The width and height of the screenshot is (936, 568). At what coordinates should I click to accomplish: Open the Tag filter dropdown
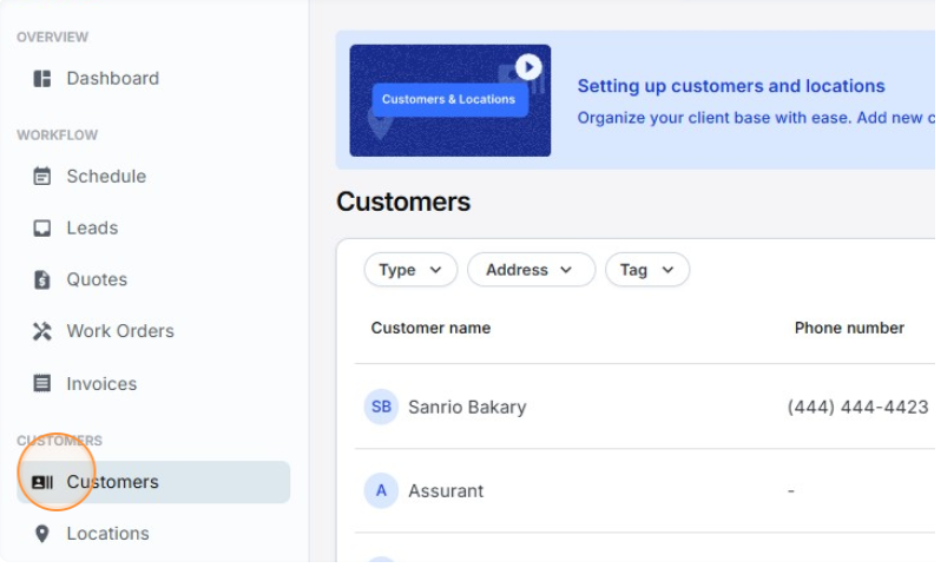pos(647,270)
